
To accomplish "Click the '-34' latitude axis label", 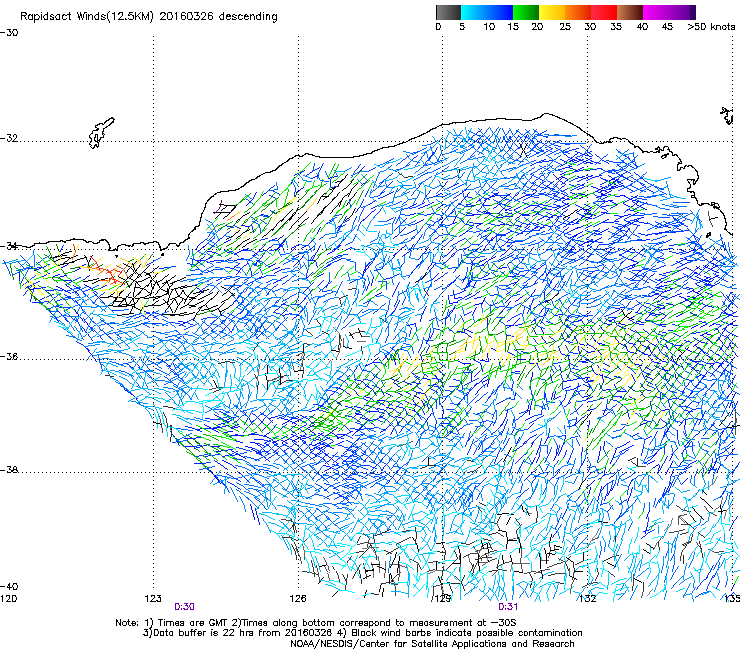I will coord(9,246).
